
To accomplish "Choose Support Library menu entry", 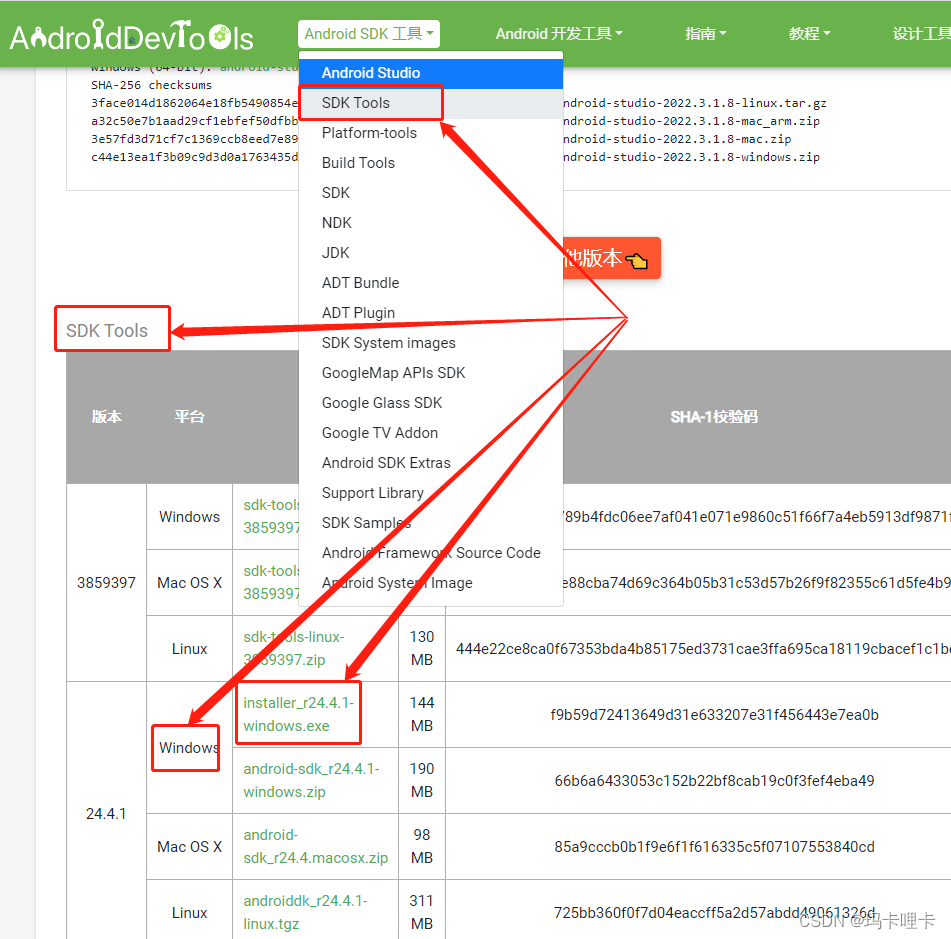I will point(431,493).
